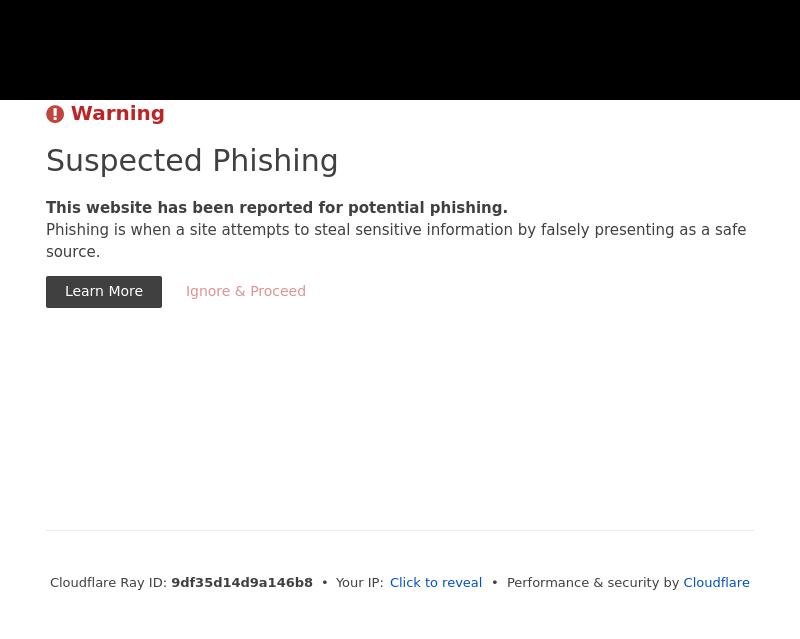This screenshot has width=800, height=639.
Task: Click the Suspected Phishing heading
Action: 192,161
